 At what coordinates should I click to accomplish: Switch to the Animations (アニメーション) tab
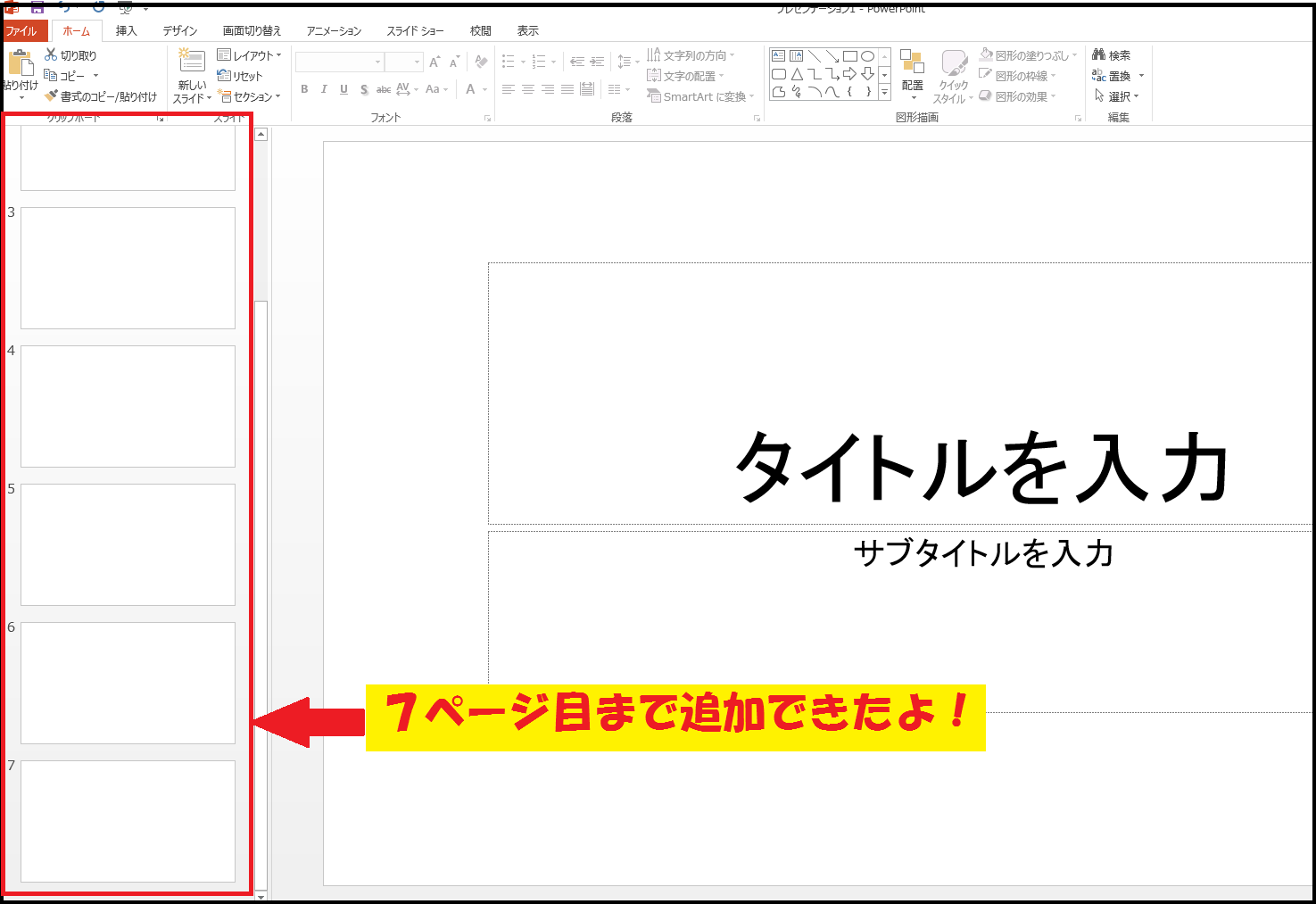tap(334, 31)
